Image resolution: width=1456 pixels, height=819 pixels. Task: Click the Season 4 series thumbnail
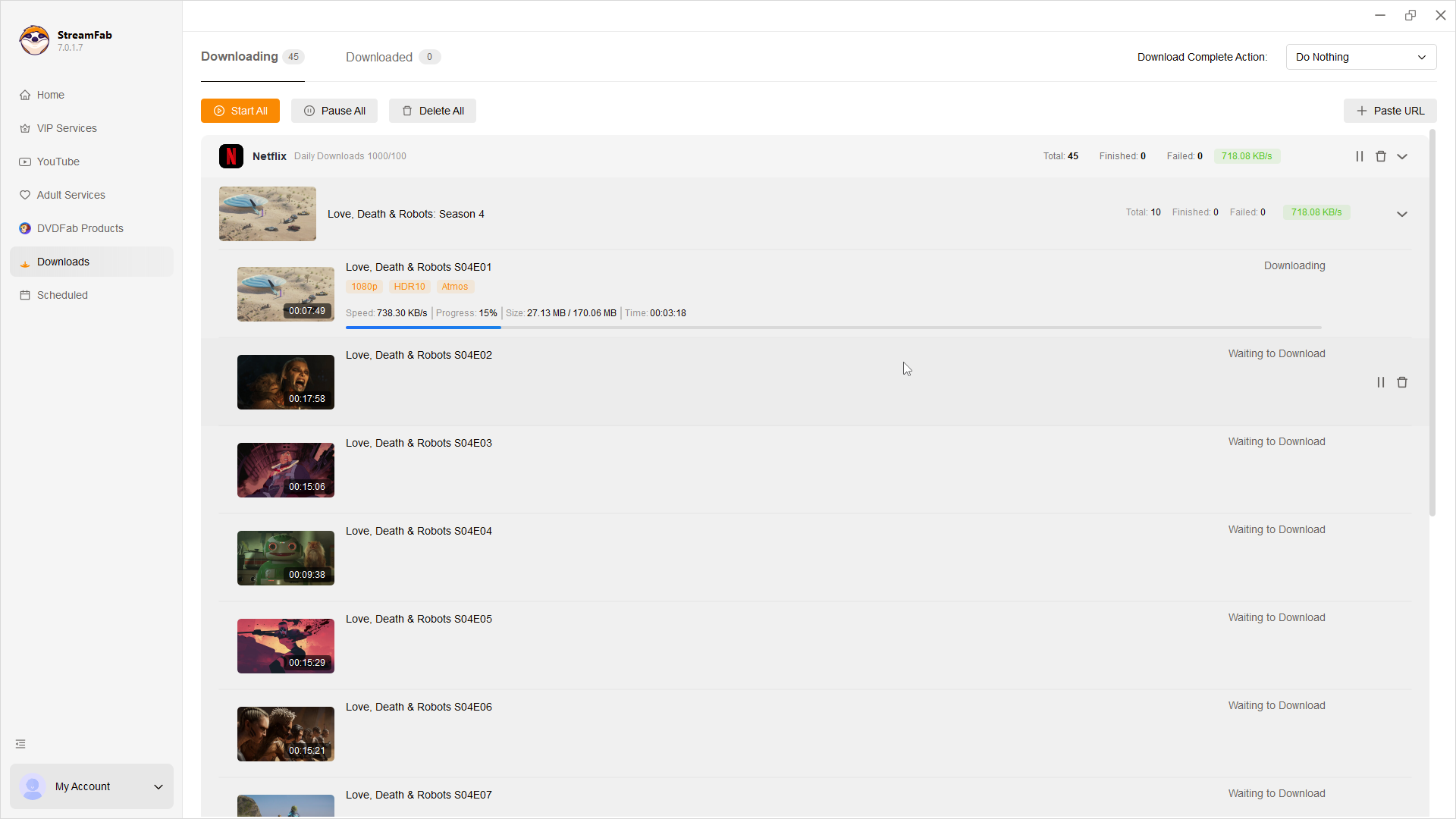pos(268,214)
